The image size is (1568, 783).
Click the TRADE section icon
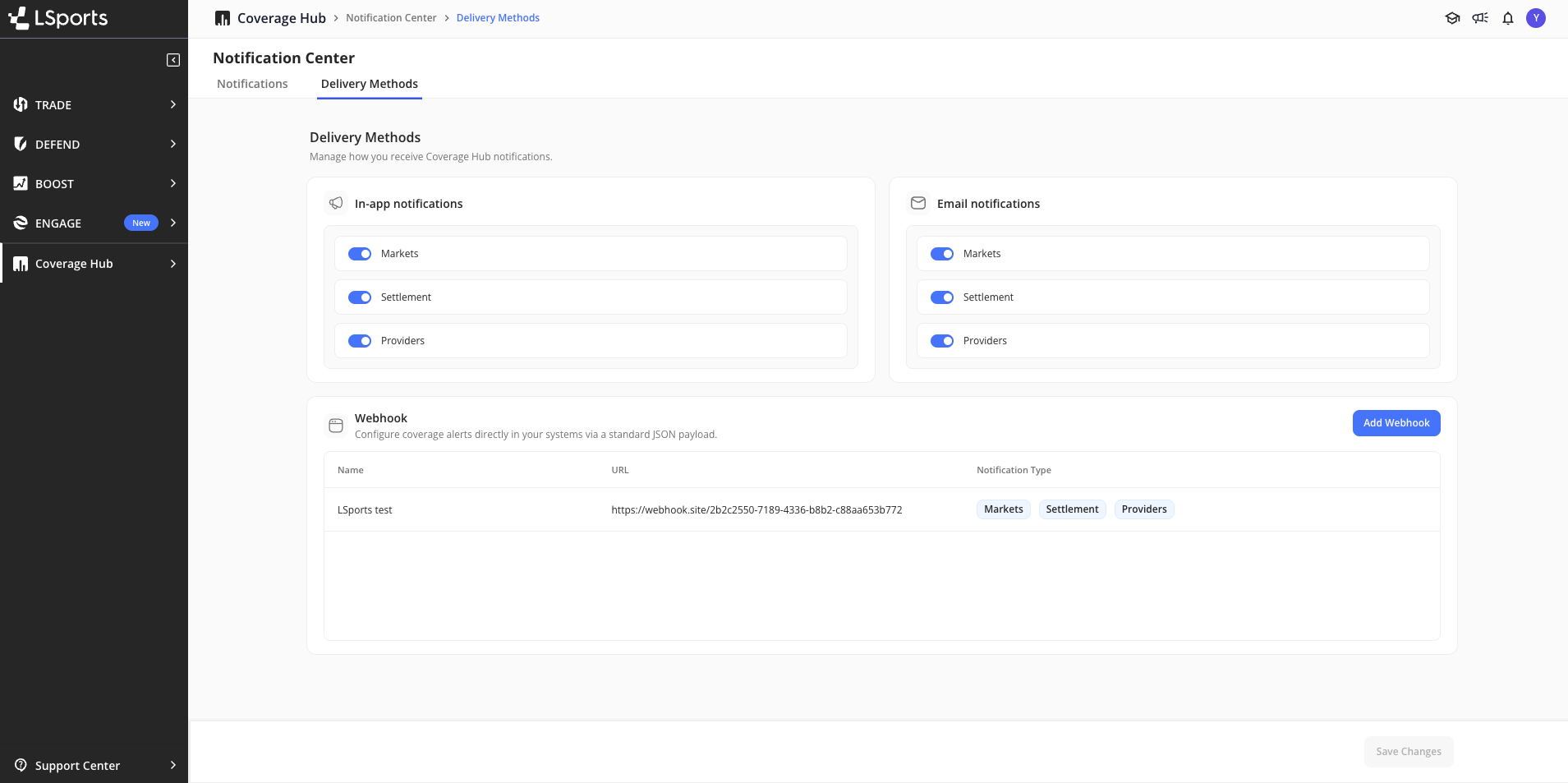coord(21,104)
